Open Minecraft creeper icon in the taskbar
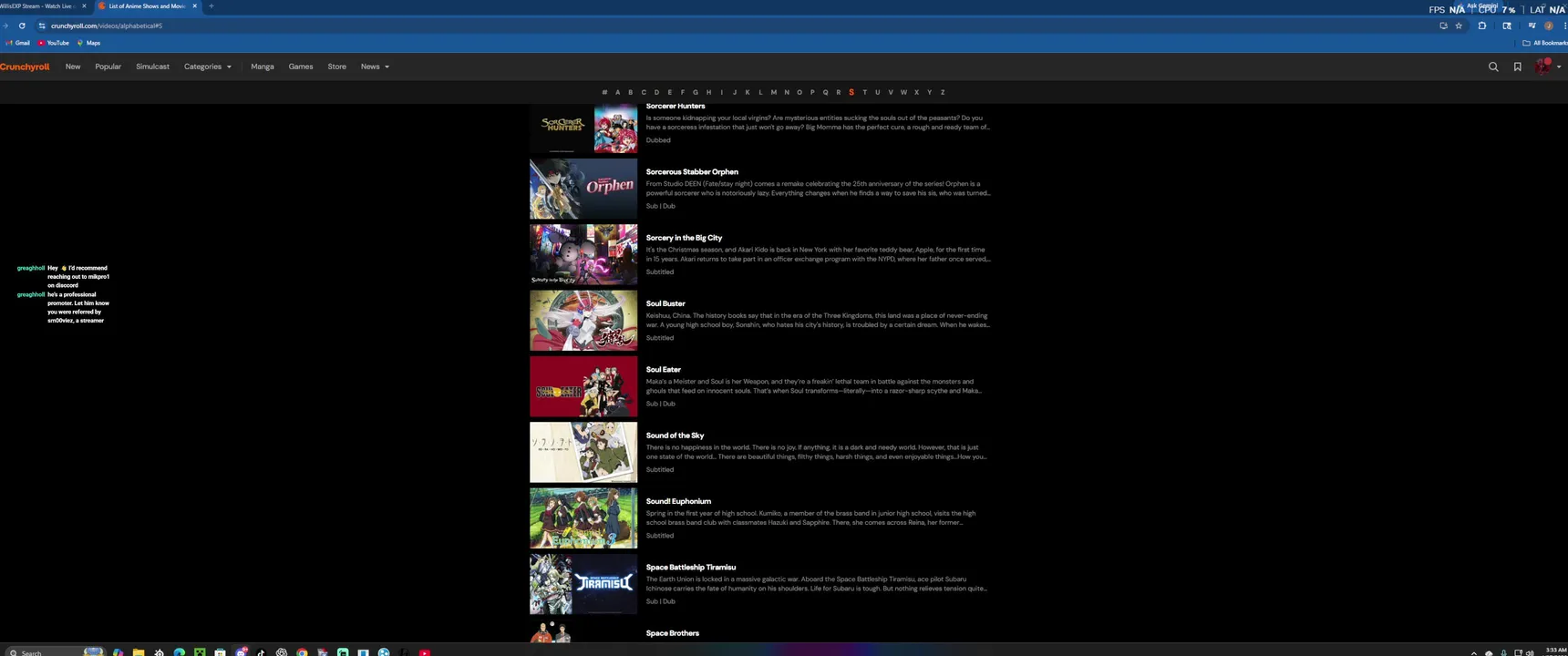The height and width of the screenshot is (656, 1568). 200,652
